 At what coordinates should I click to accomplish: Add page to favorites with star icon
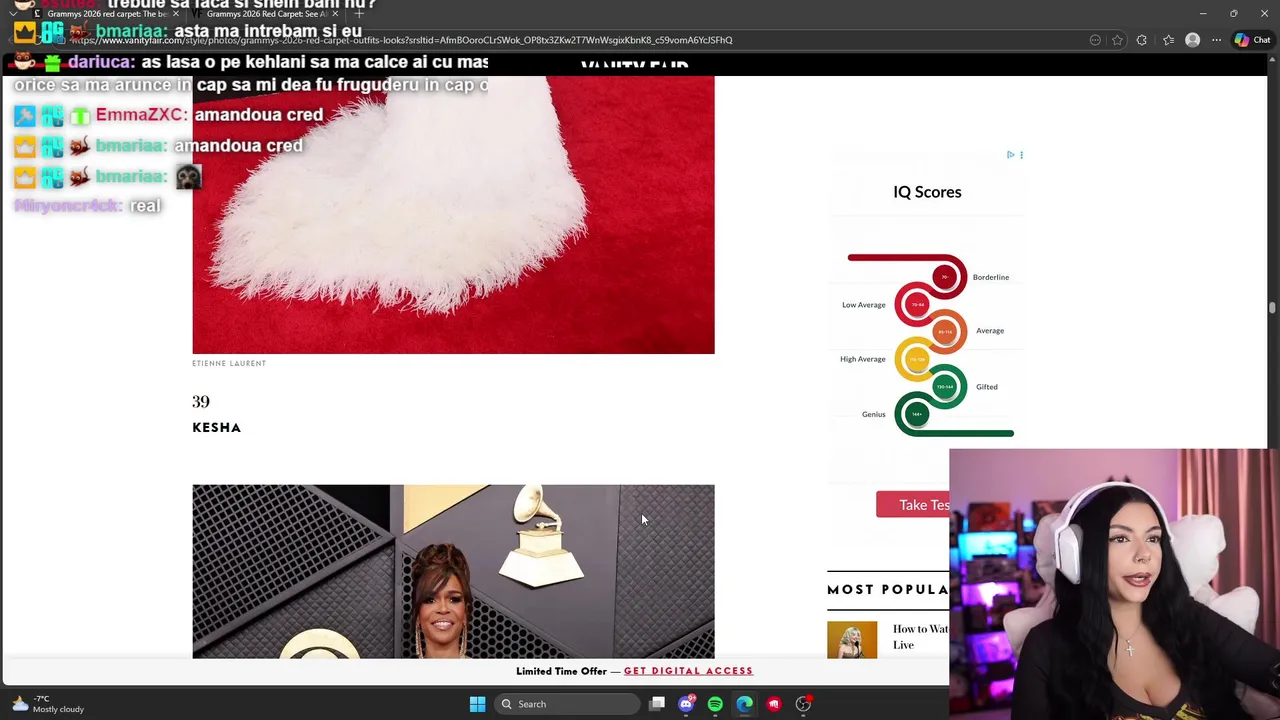pyautogui.click(x=1117, y=40)
